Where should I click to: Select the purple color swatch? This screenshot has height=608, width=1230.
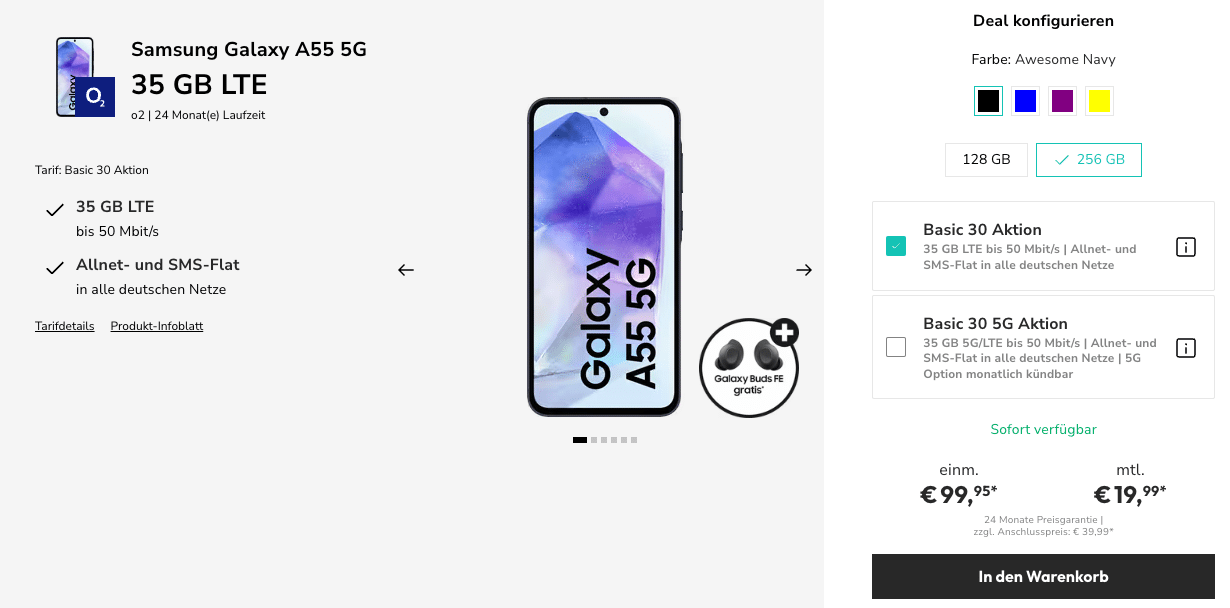pyautogui.click(x=1062, y=101)
